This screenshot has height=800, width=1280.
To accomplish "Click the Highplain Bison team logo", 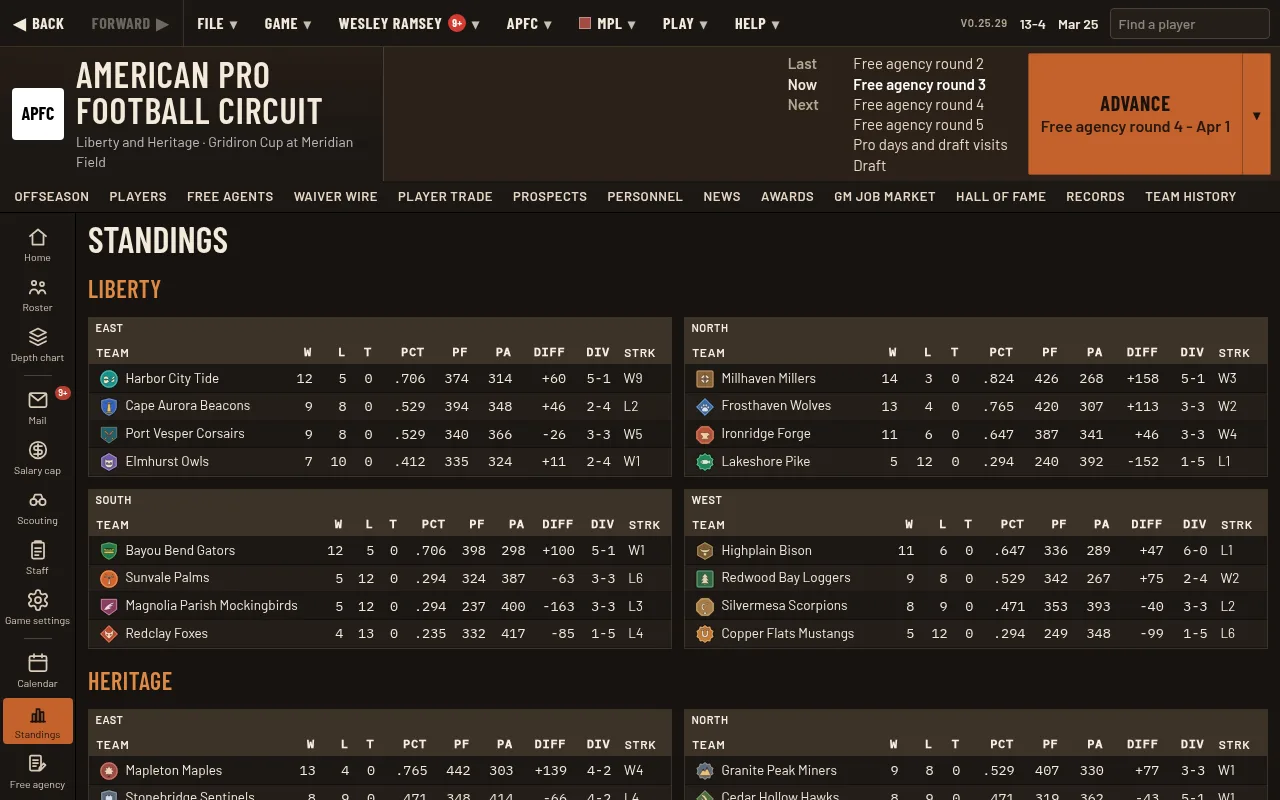I will (x=705, y=551).
